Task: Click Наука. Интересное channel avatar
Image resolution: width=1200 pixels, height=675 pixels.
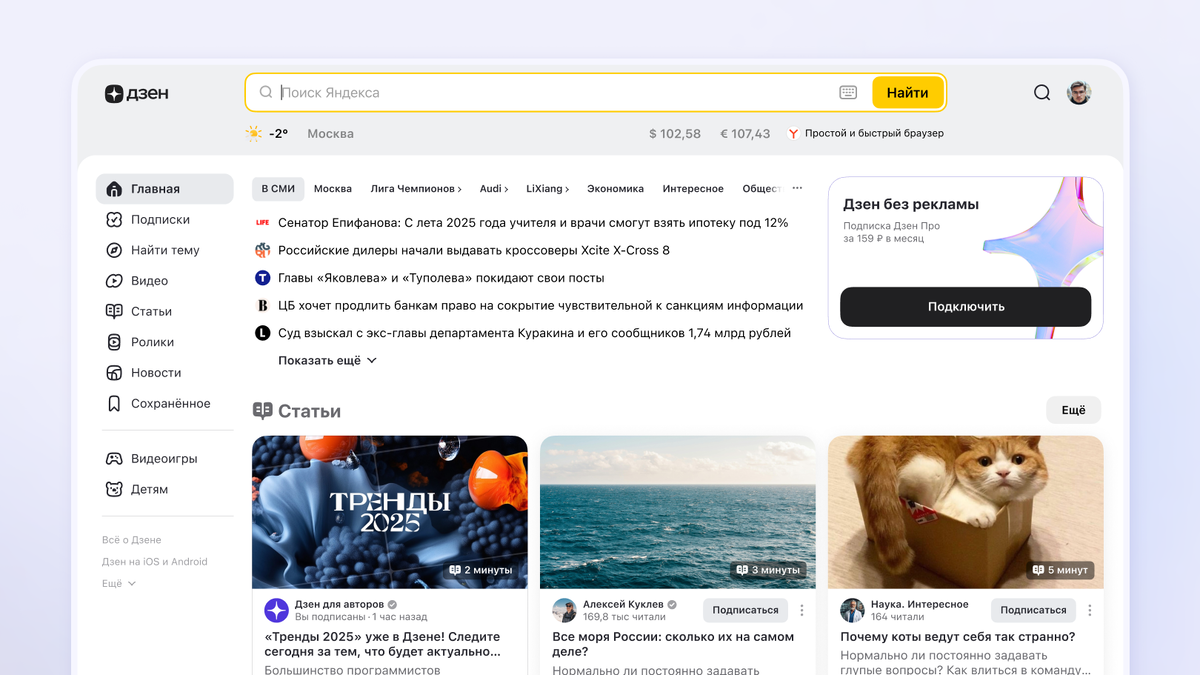Action: (852, 610)
